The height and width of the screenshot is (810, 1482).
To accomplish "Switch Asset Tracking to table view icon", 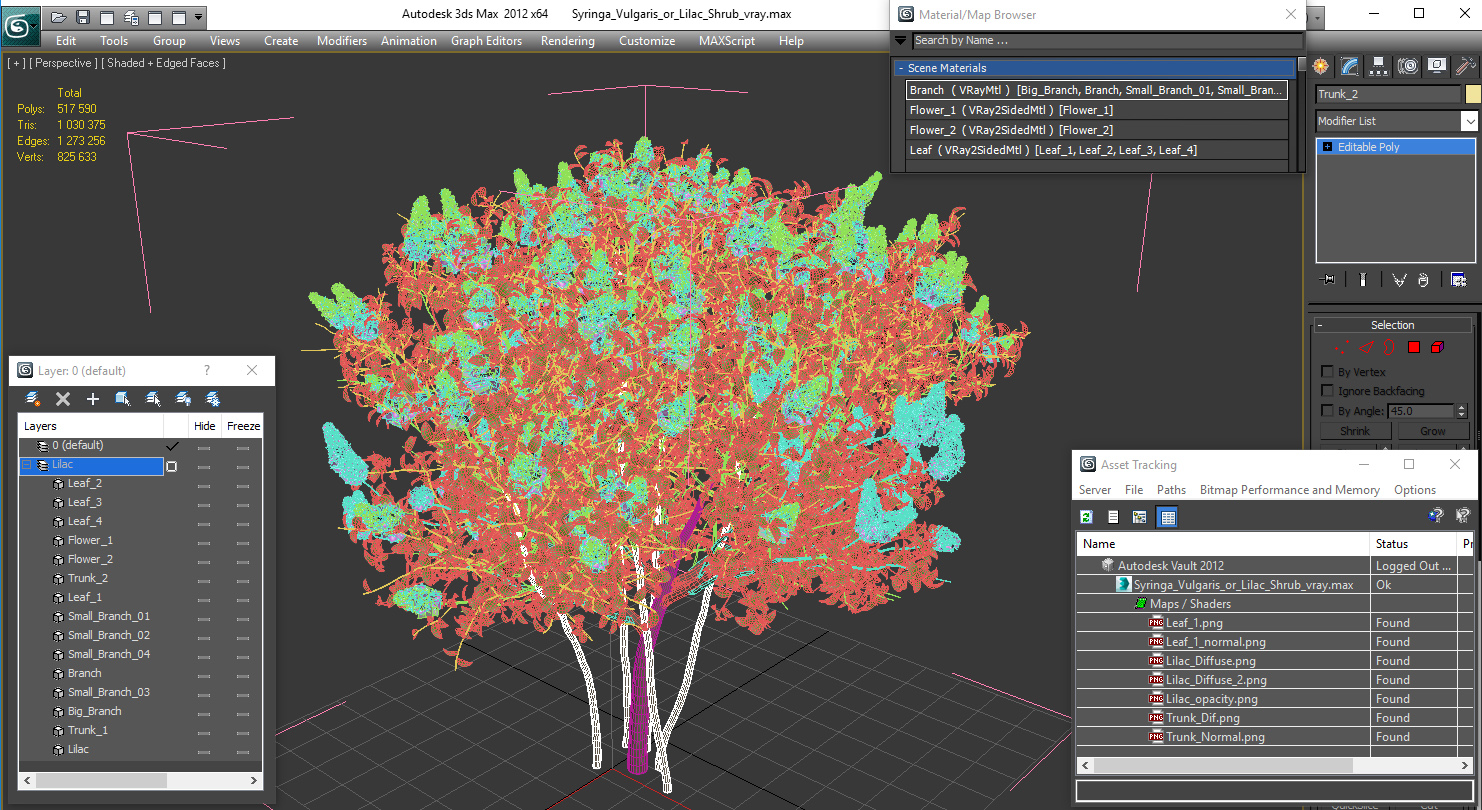I will 1167,517.
